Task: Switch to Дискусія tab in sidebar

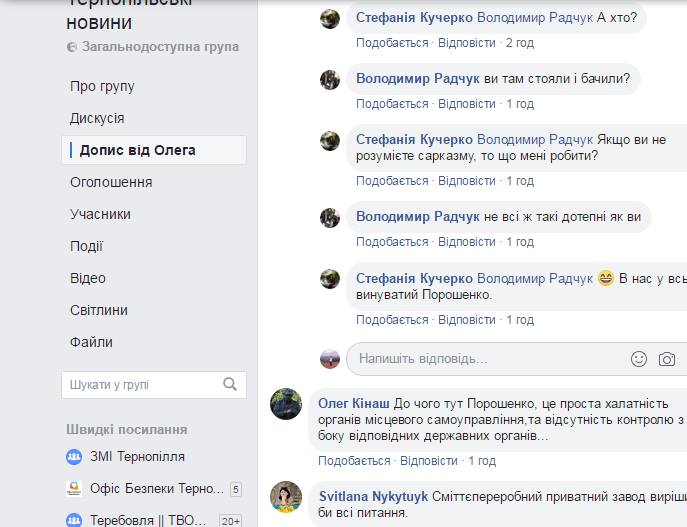Action: point(97,118)
